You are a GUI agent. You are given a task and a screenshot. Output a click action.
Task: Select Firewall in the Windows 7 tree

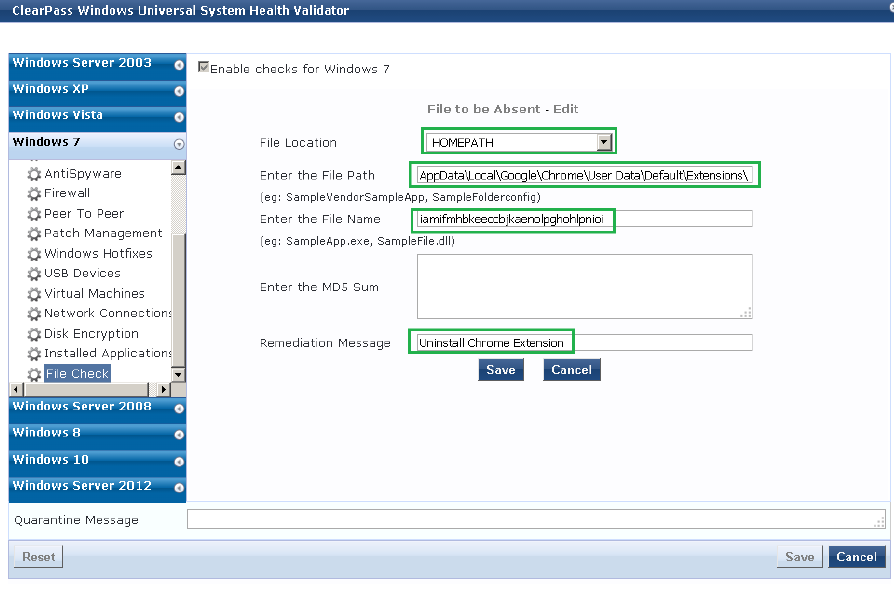tap(67, 193)
